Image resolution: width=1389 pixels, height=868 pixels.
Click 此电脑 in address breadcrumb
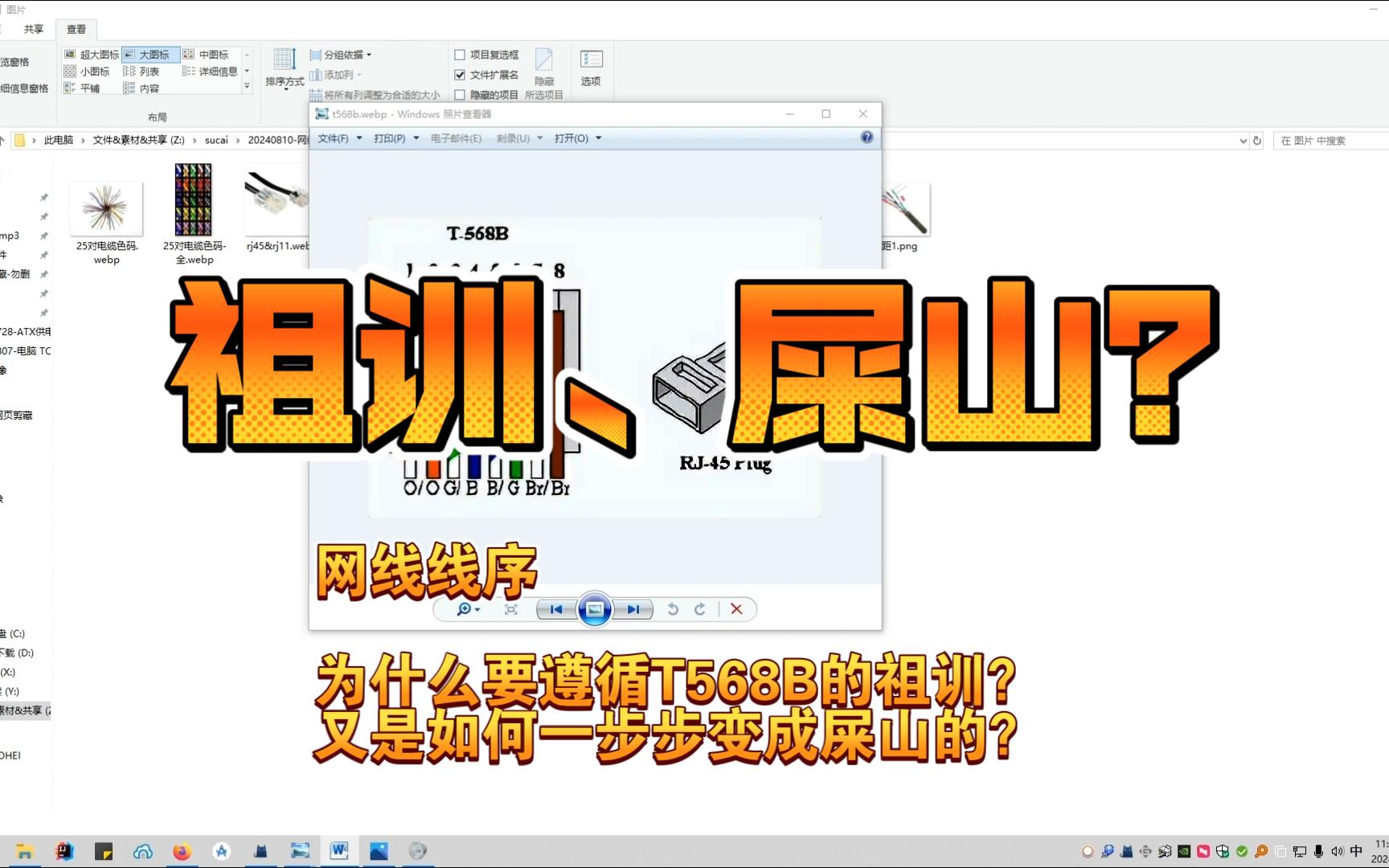(58, 140)
